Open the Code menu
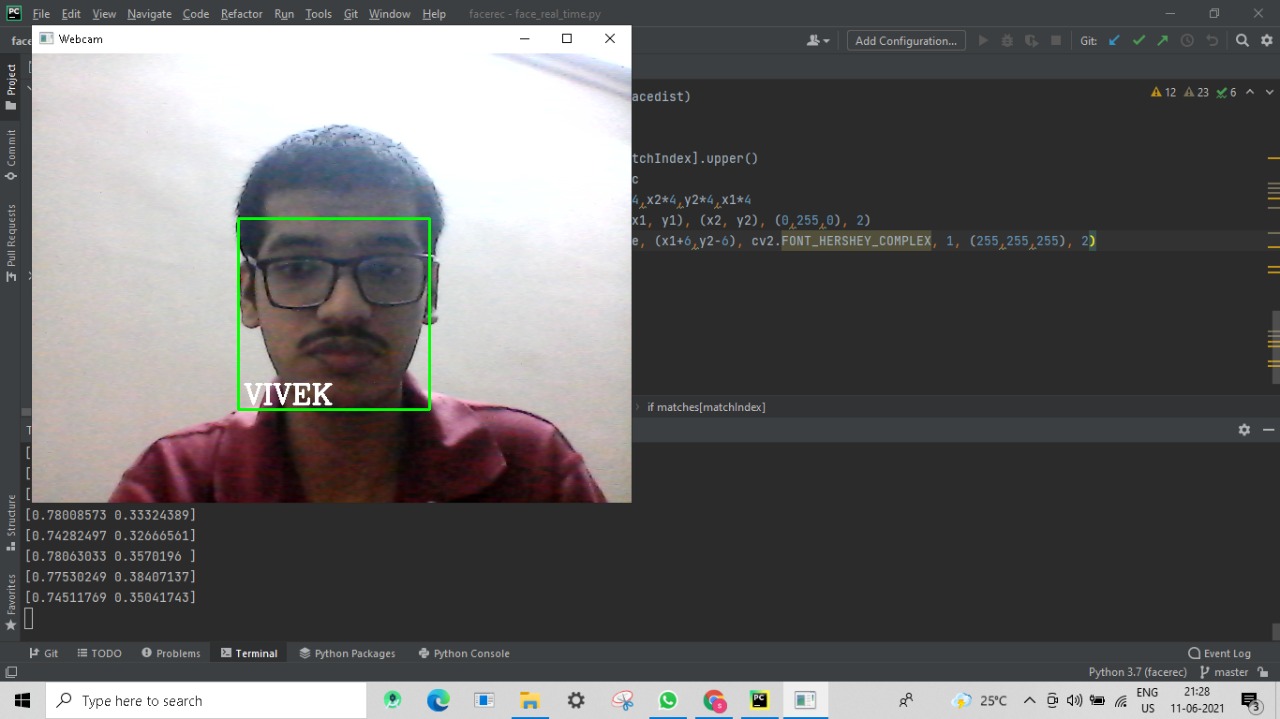Screen dimensions: 1280x719 coord(196,14)
